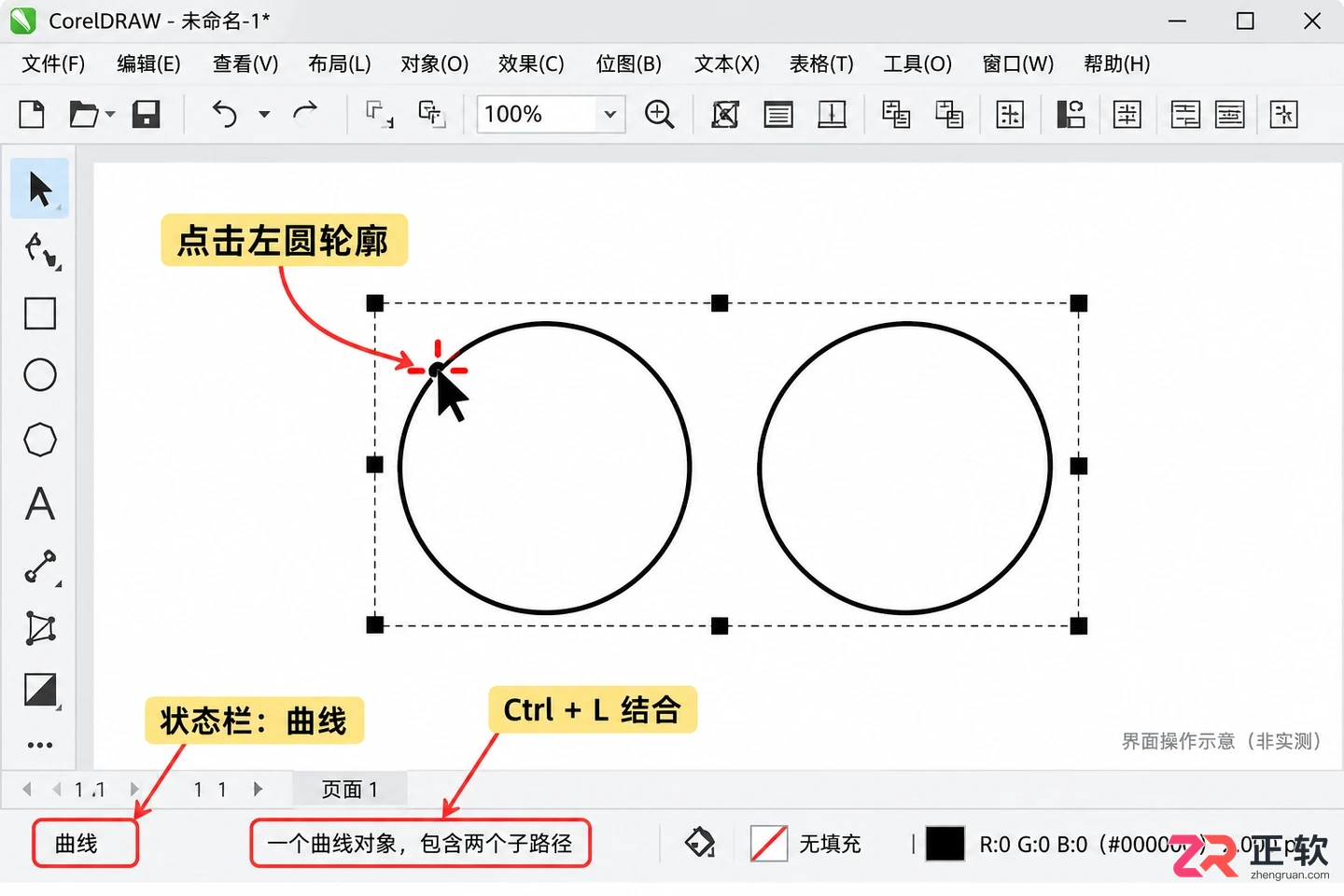1344x896 pixels.
Task: Click the Open folder icon
Action: click(84, 115)
